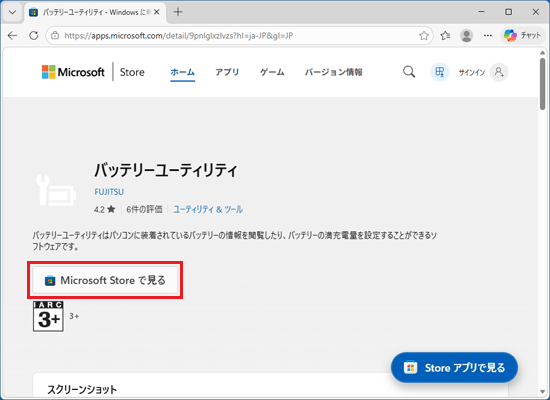Select the ゲーム navigation tab

(x=272, y=72)
